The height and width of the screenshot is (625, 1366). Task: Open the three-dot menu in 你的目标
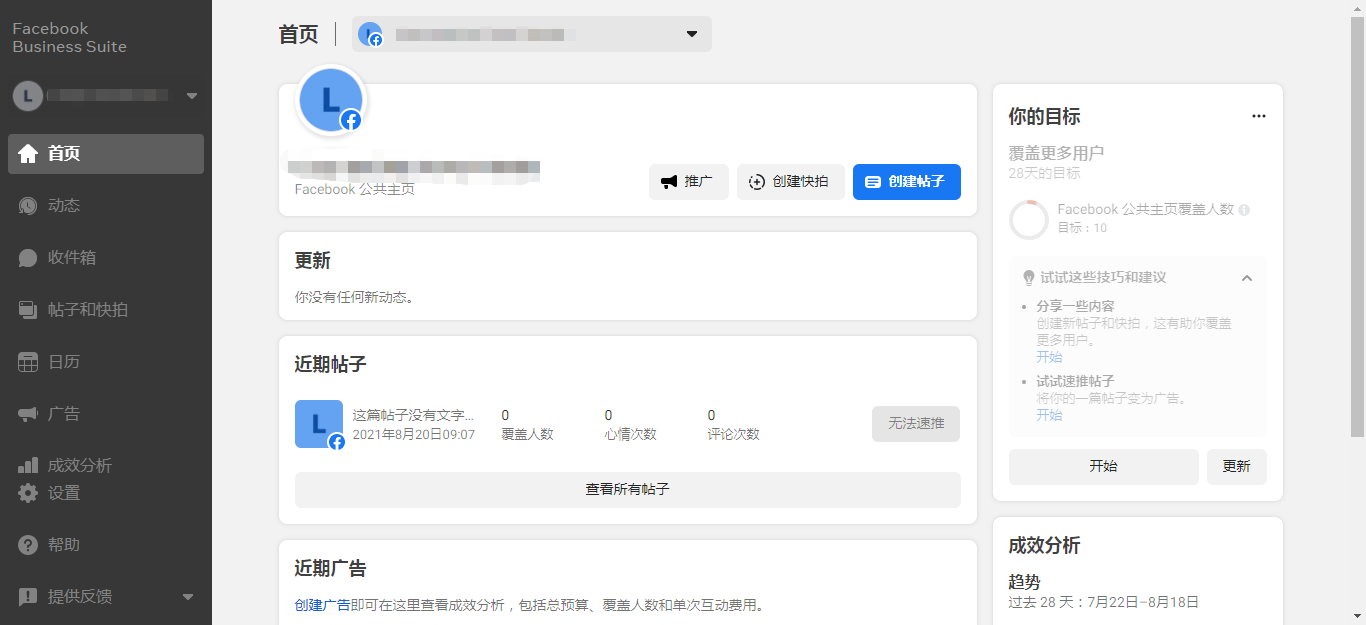pos(1259,116)
